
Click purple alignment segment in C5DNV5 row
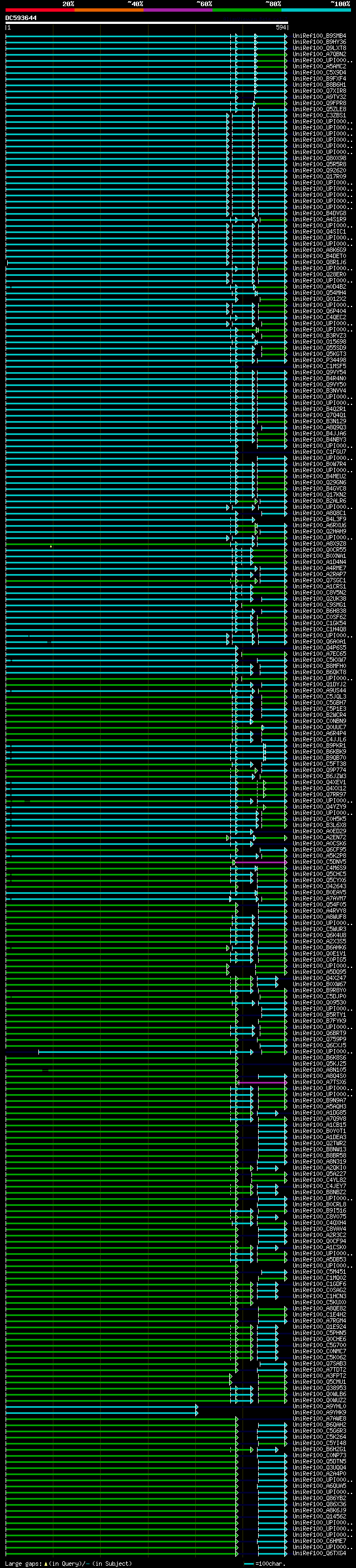[261, 862]
